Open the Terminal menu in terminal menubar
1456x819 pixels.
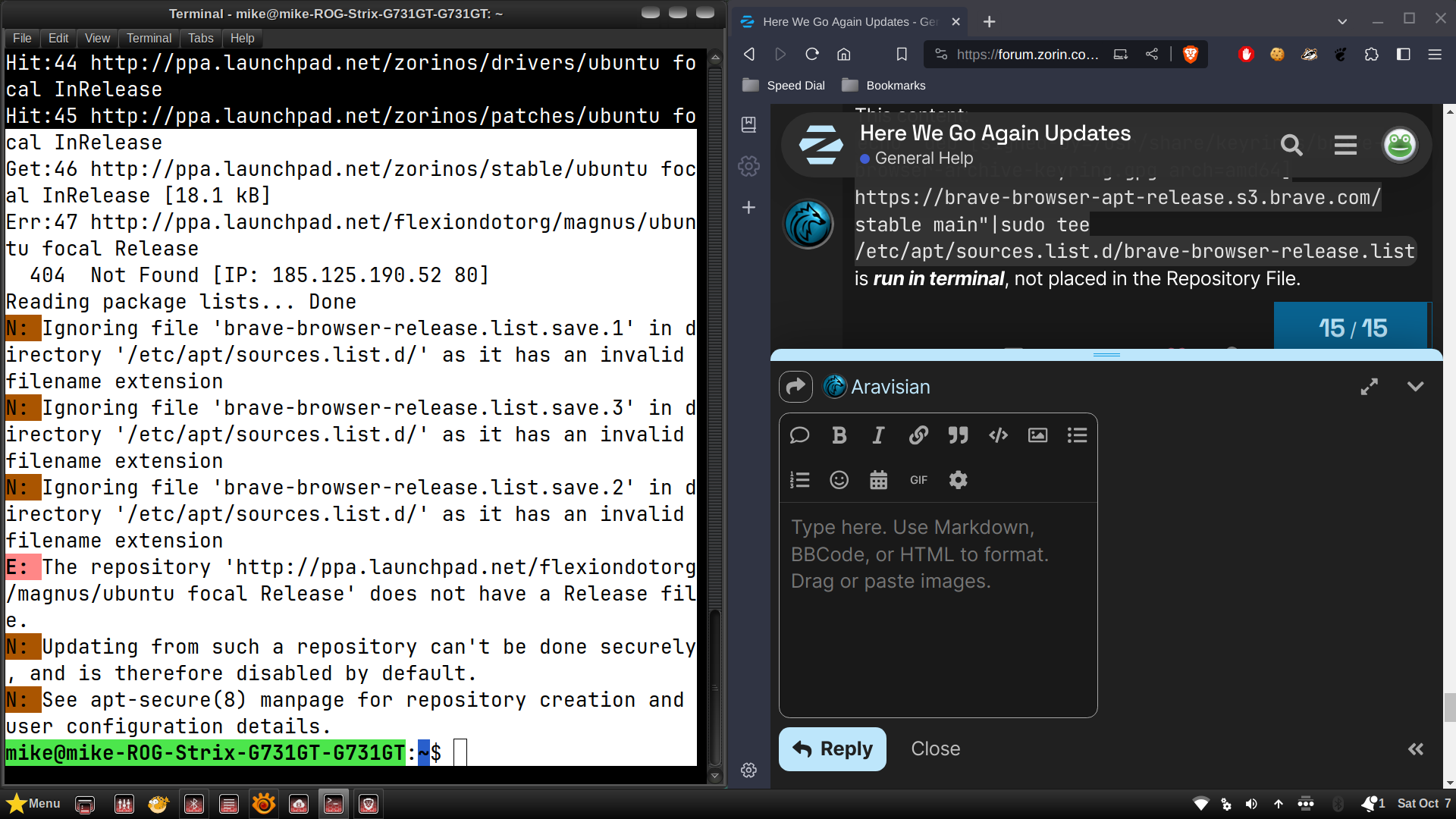(x=149, y=38)
